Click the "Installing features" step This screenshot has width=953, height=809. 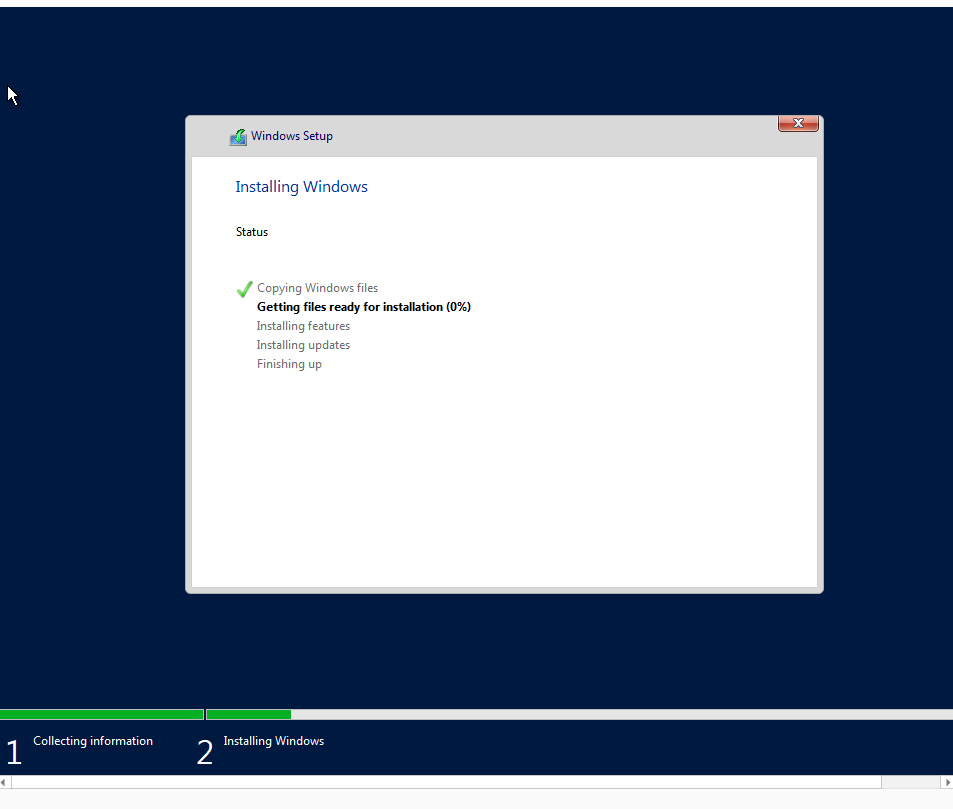(x=303, y=326)
